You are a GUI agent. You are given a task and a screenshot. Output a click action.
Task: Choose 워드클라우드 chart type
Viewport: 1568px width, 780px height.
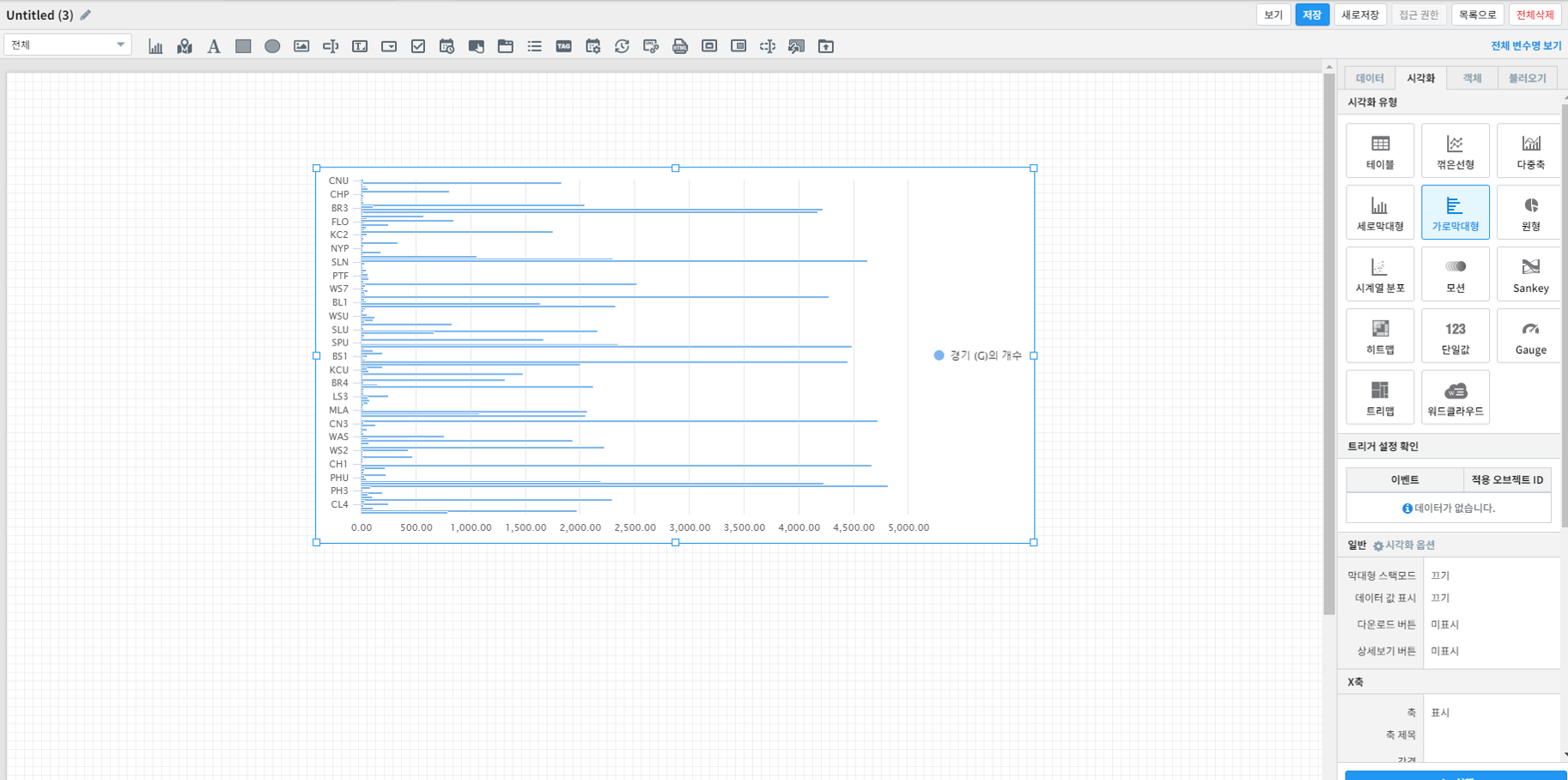1456,398
